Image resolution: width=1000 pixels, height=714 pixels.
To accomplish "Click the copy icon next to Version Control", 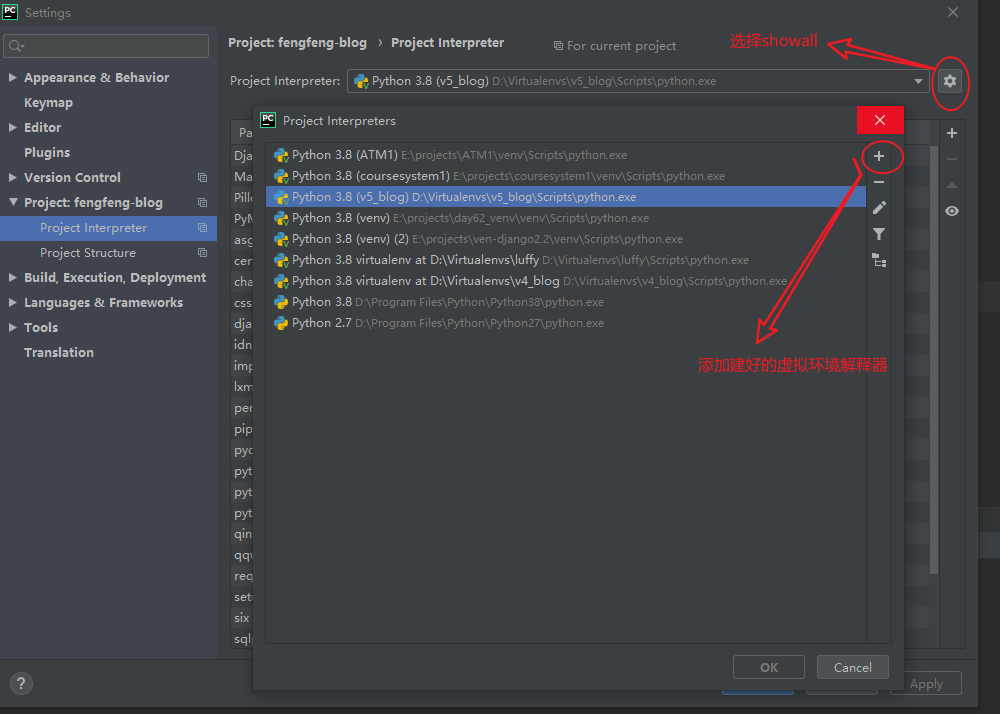I will click(x=202, y=177).
